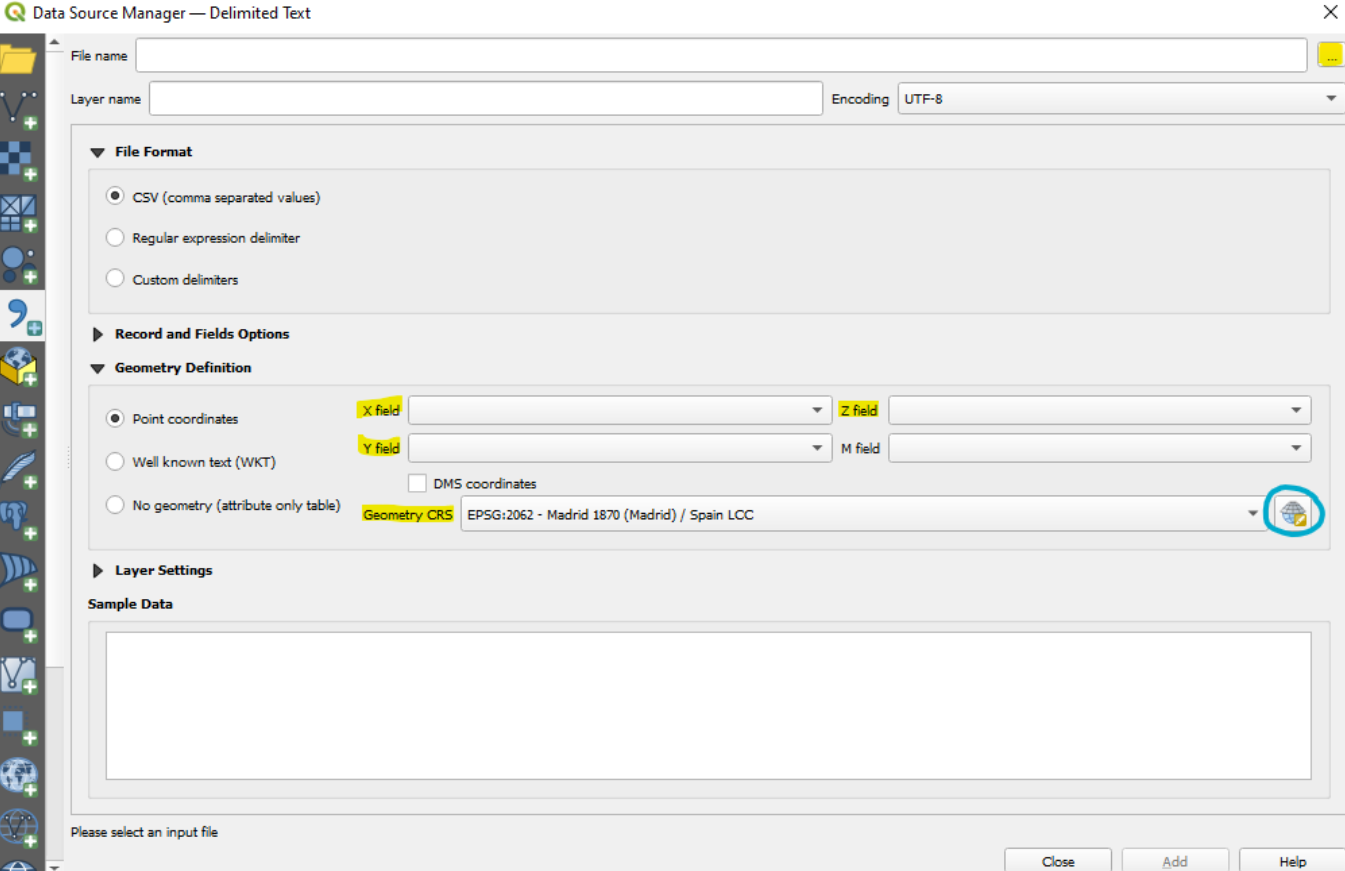Switch to the Raster layer source
The width and height of the screenshot is (1345, 871).
pyautogui.click(x=19, y=161)
